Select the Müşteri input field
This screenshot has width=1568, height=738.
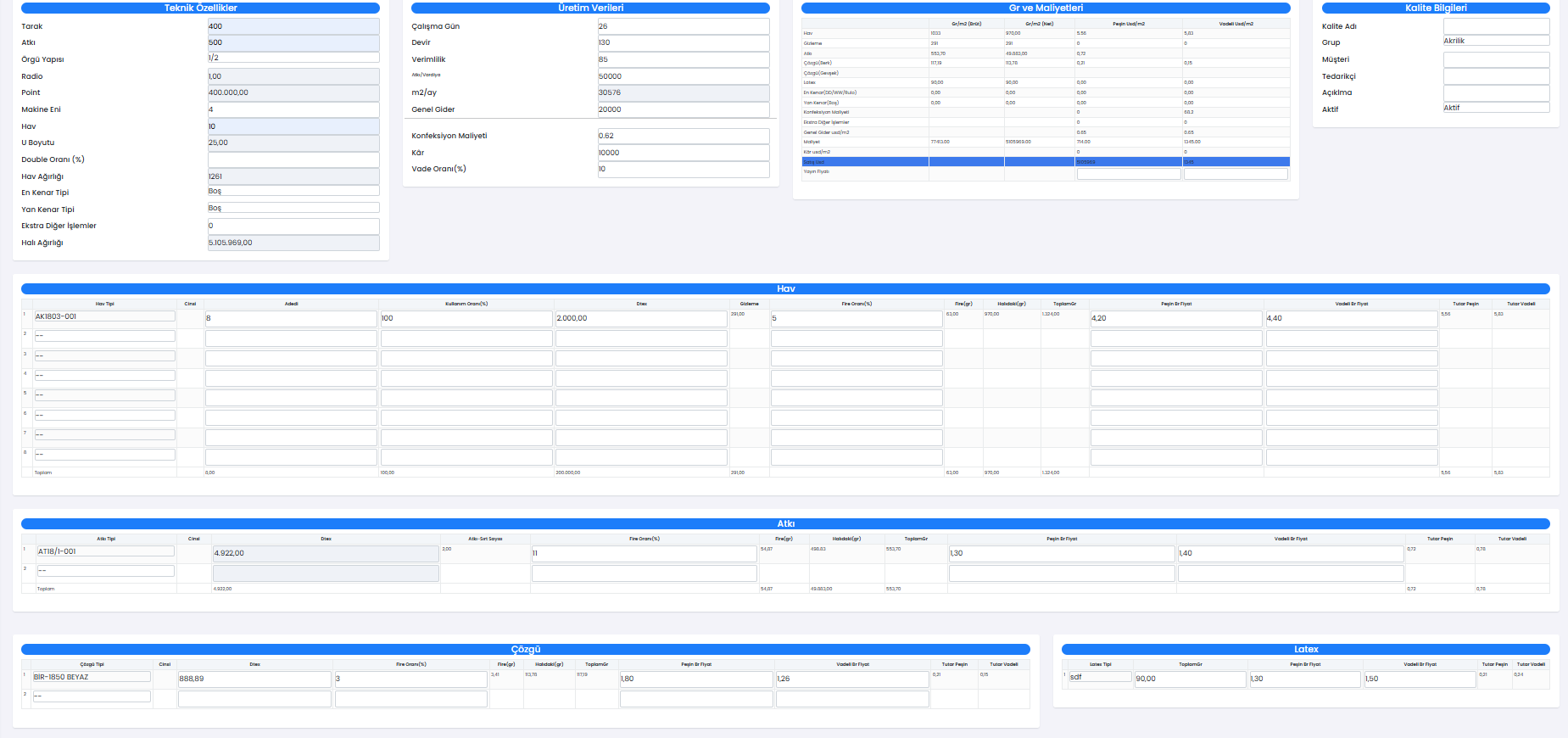click(x=1496, y=59)
